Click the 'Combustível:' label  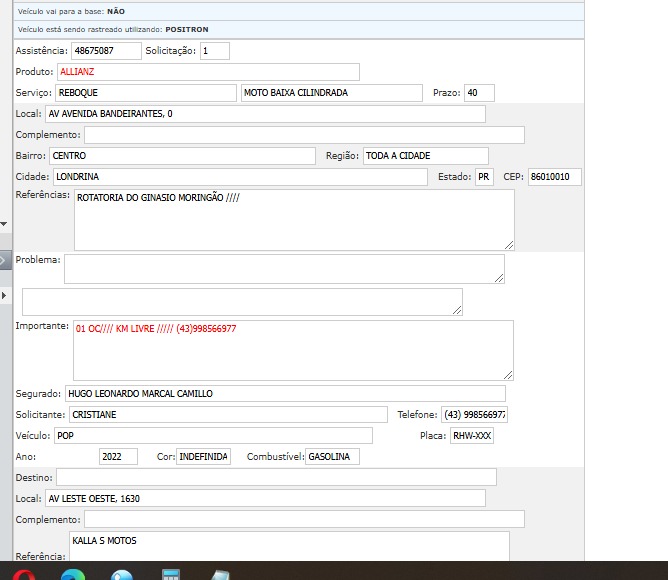pos(276,456)
